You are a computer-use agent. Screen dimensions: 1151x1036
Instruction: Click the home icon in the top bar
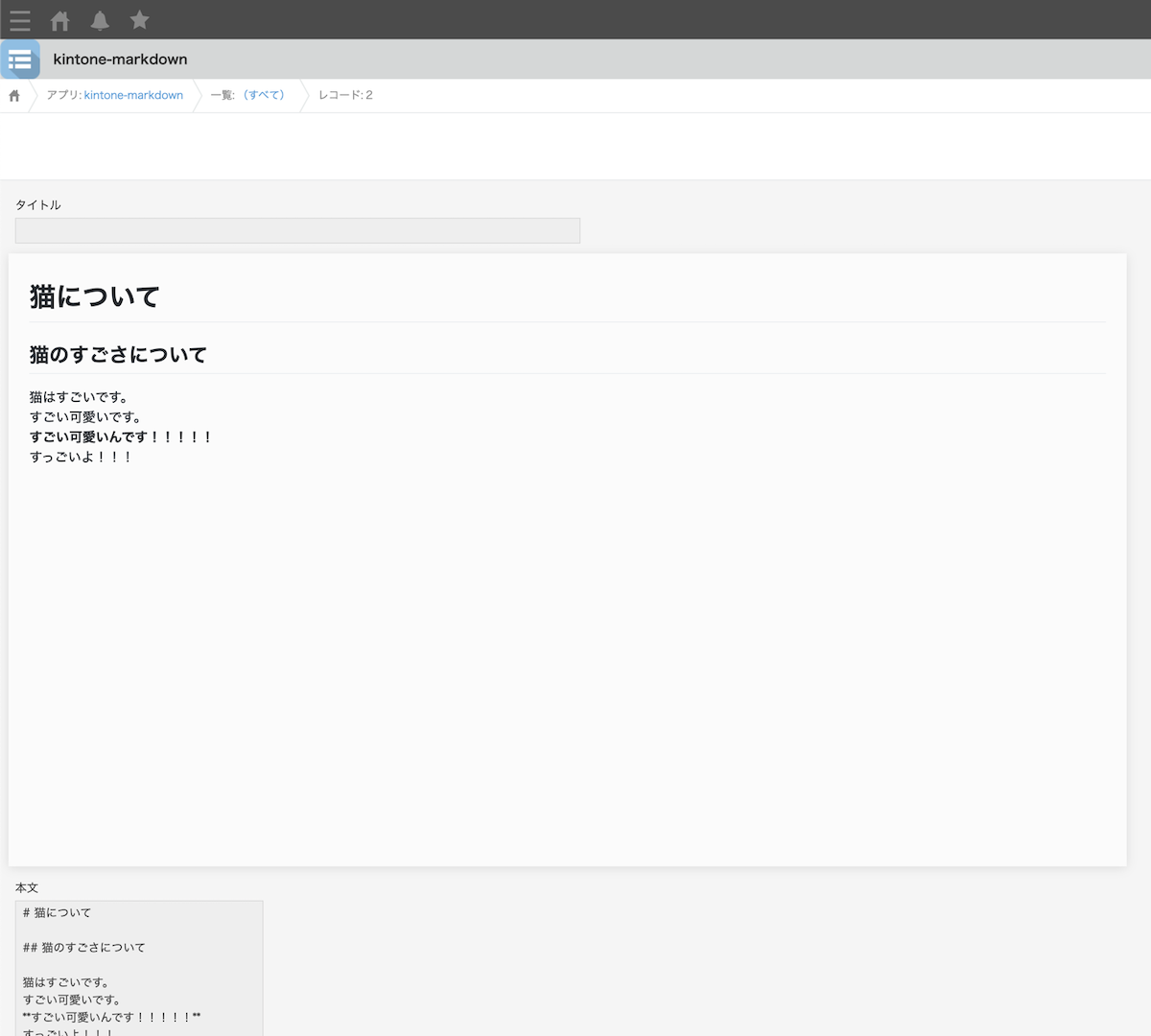coord(59,20)
